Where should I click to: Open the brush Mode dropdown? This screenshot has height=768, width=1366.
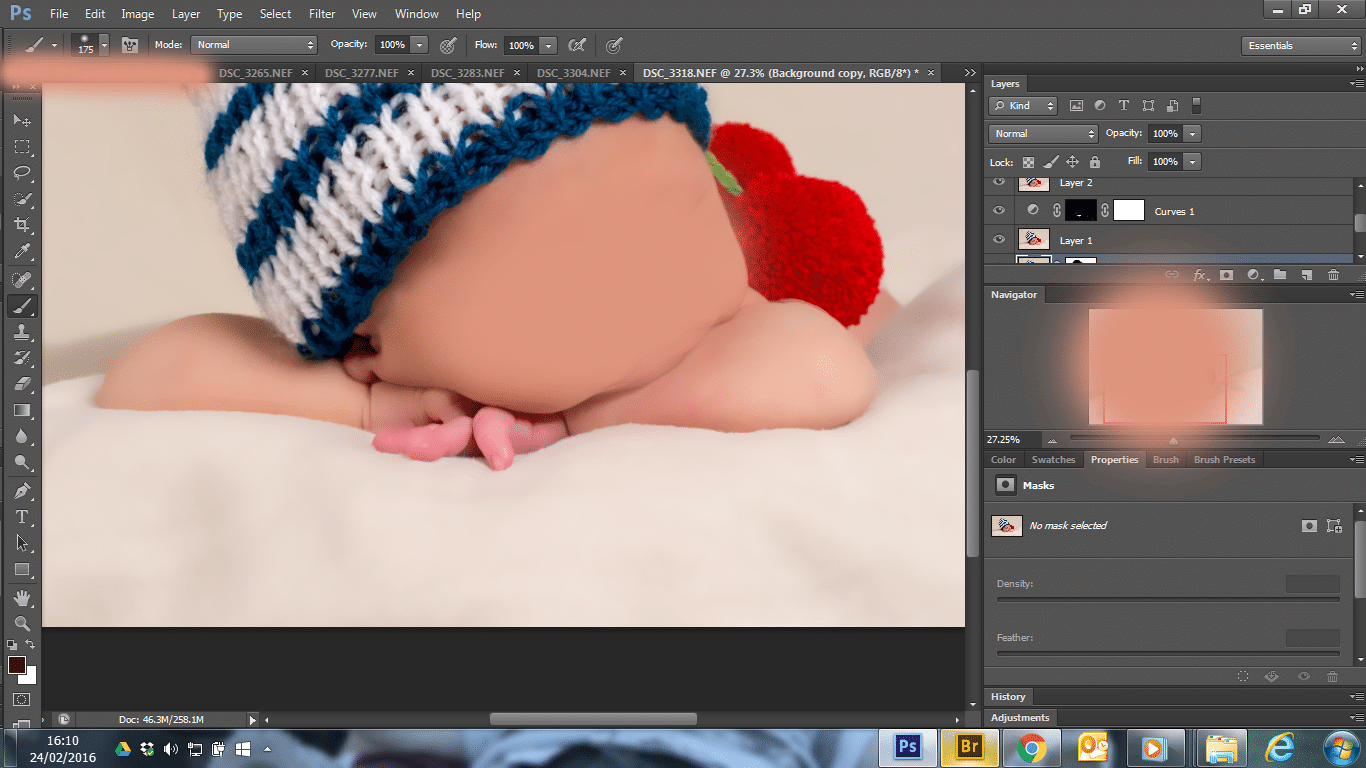click(x=254, y=45)
